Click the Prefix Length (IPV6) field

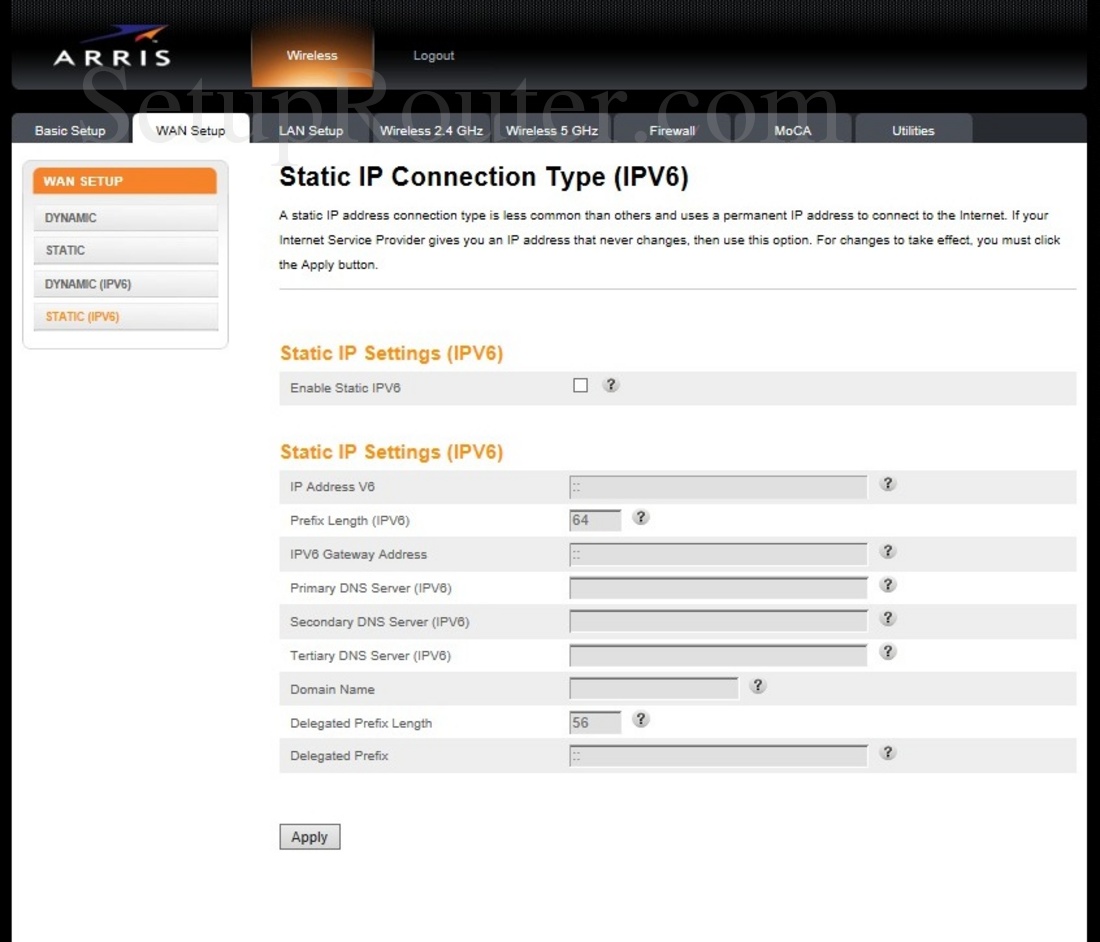pos(595,520)
